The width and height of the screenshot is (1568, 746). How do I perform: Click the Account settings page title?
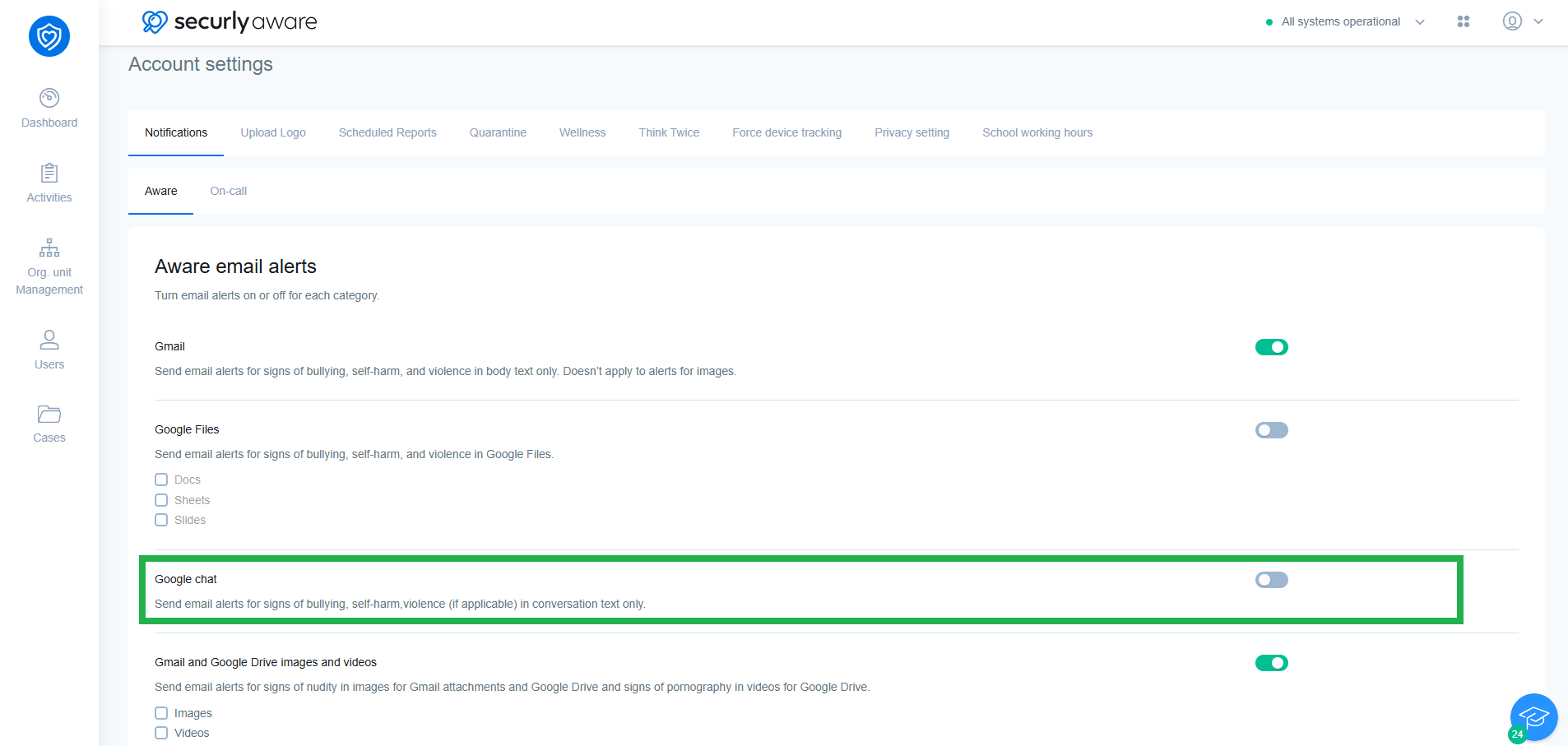click(x=201, y=64)
